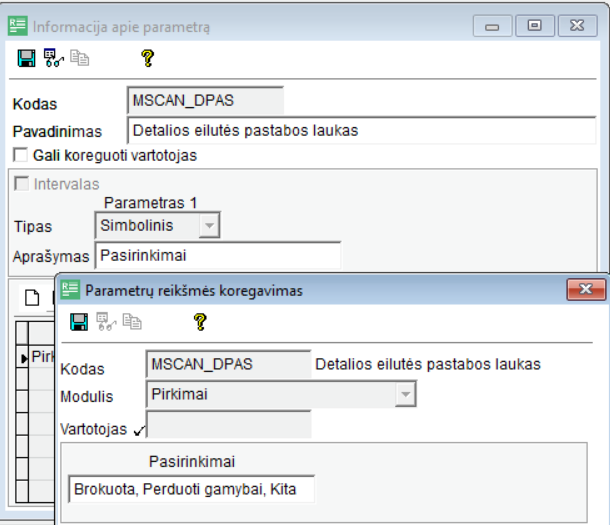Viewport: 610px width, 525px height.
Task: Maximize the Informacija apie parametrą window
Action: pyautogui.click(x=535, y=27)
